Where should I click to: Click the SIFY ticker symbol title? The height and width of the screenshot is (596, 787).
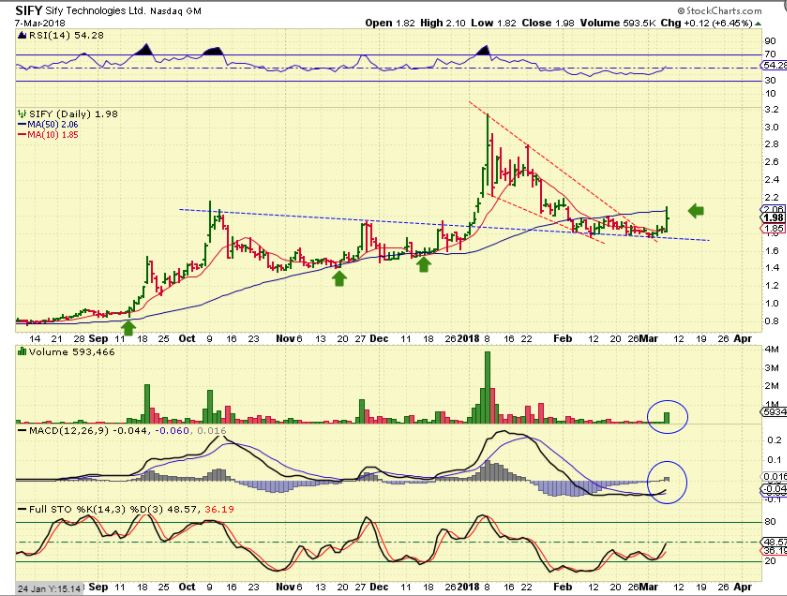tap(29, 11)
